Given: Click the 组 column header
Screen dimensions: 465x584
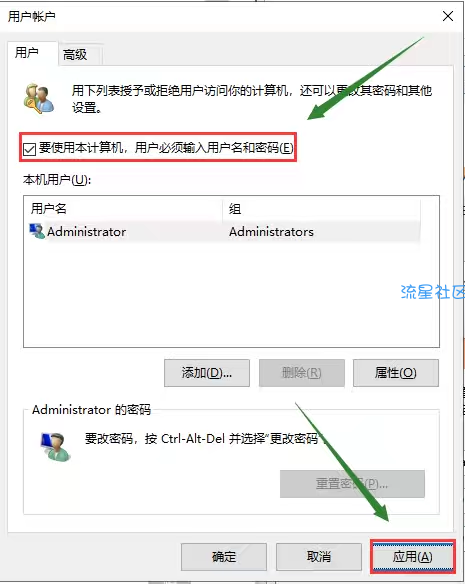Looking at the screenshot, I should [321, 209].
